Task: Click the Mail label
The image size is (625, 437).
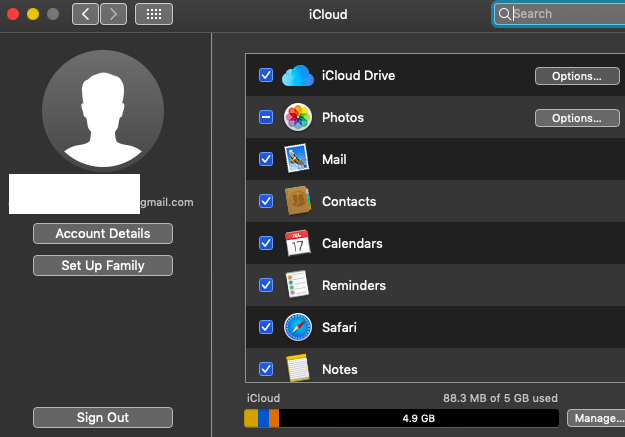Action: tap(334, 159)
